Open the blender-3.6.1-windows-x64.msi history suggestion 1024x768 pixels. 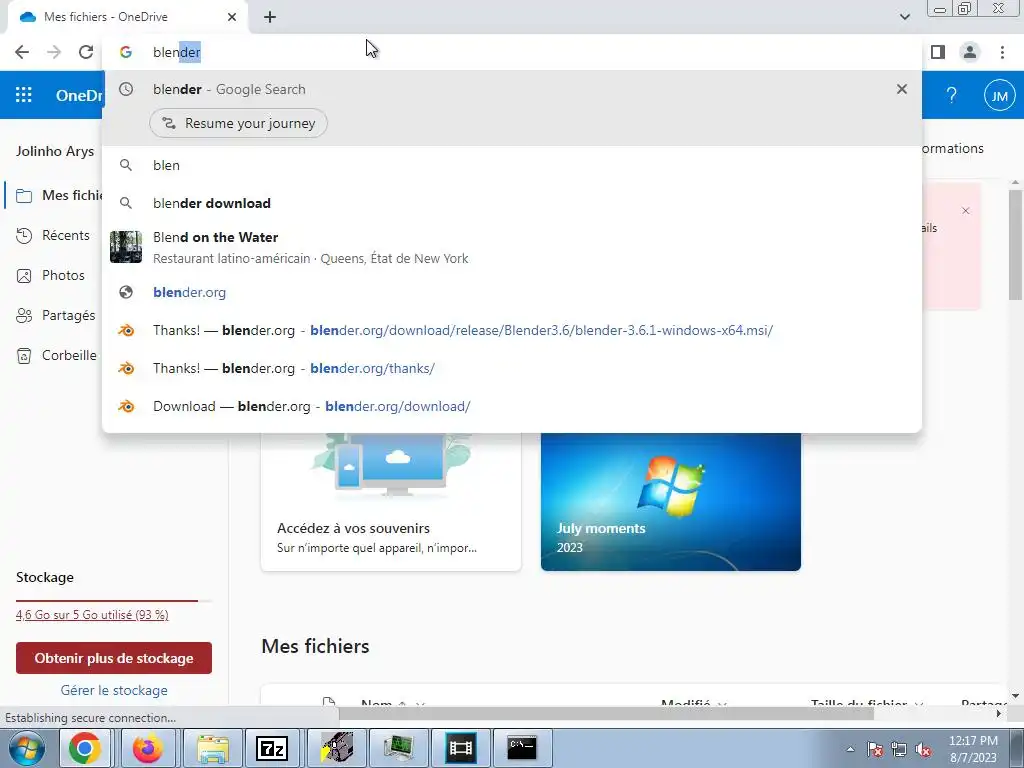click(512, 330)
